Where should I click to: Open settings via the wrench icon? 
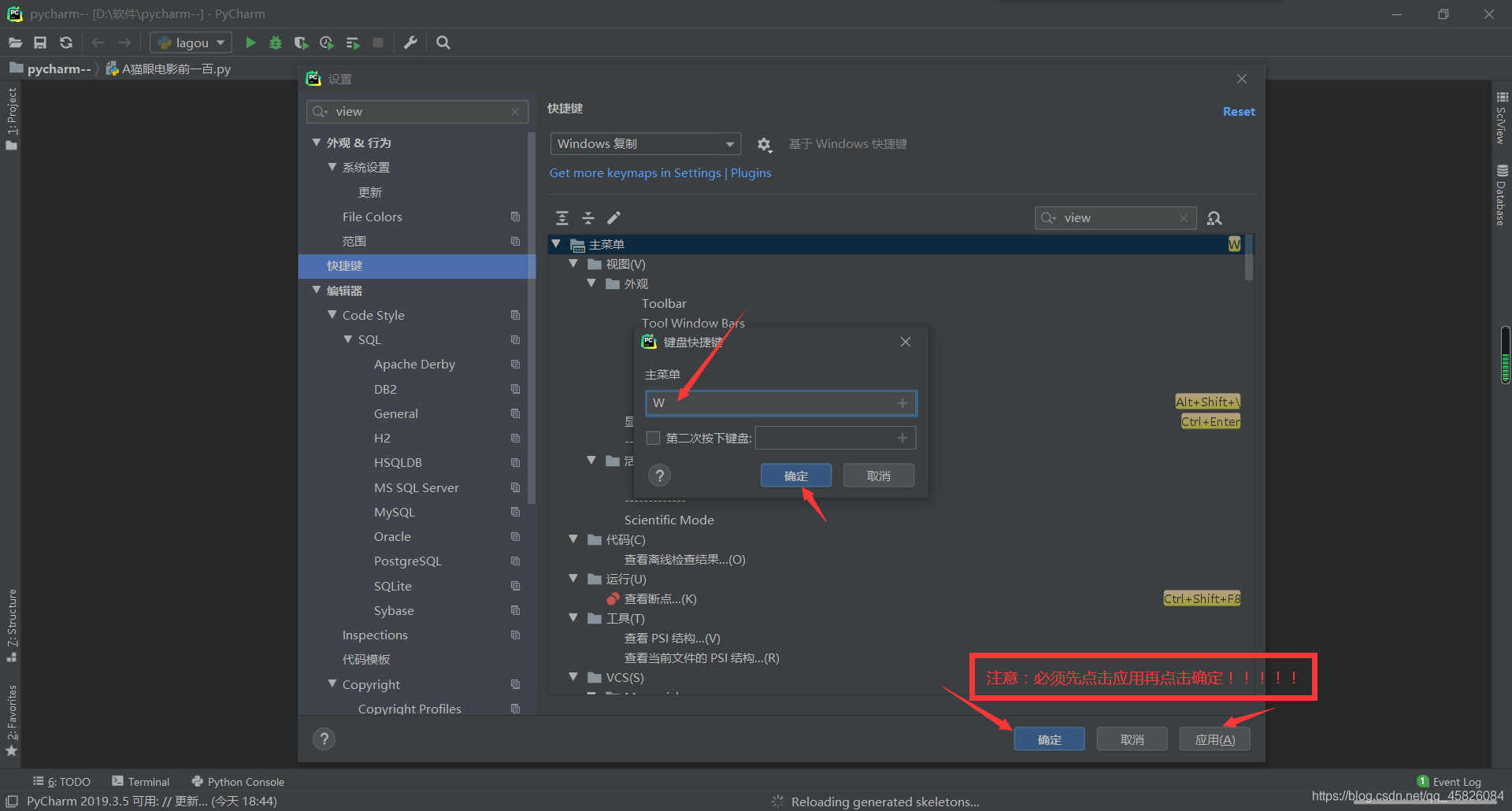tap(410, 43)
